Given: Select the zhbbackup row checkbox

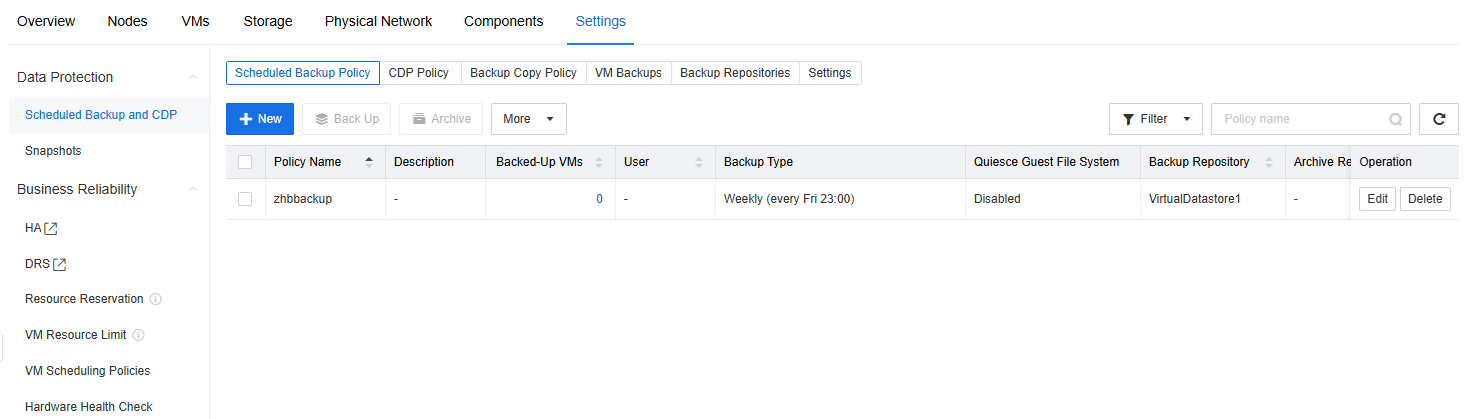Looking at the screenshot, I should 245,199.
